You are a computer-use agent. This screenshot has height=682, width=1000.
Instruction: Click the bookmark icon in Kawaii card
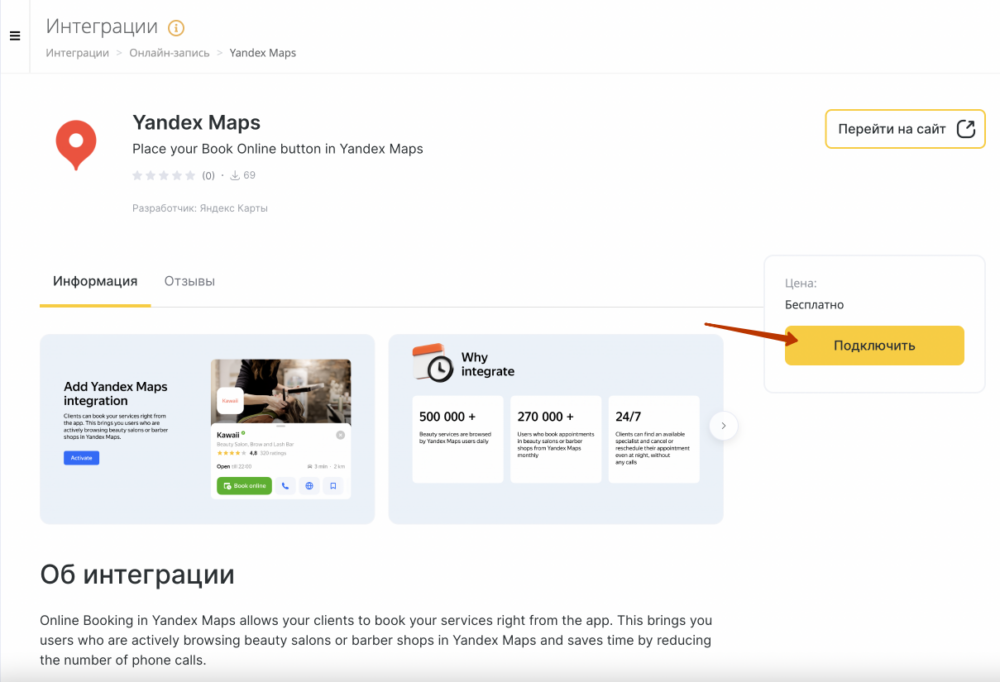point(334,486)
